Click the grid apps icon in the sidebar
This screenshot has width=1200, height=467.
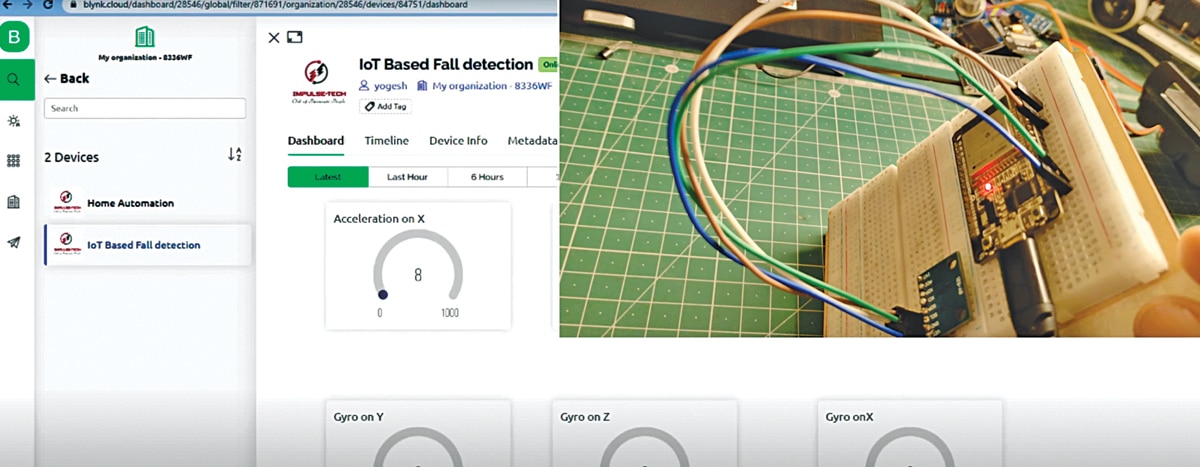pos(14,160)
